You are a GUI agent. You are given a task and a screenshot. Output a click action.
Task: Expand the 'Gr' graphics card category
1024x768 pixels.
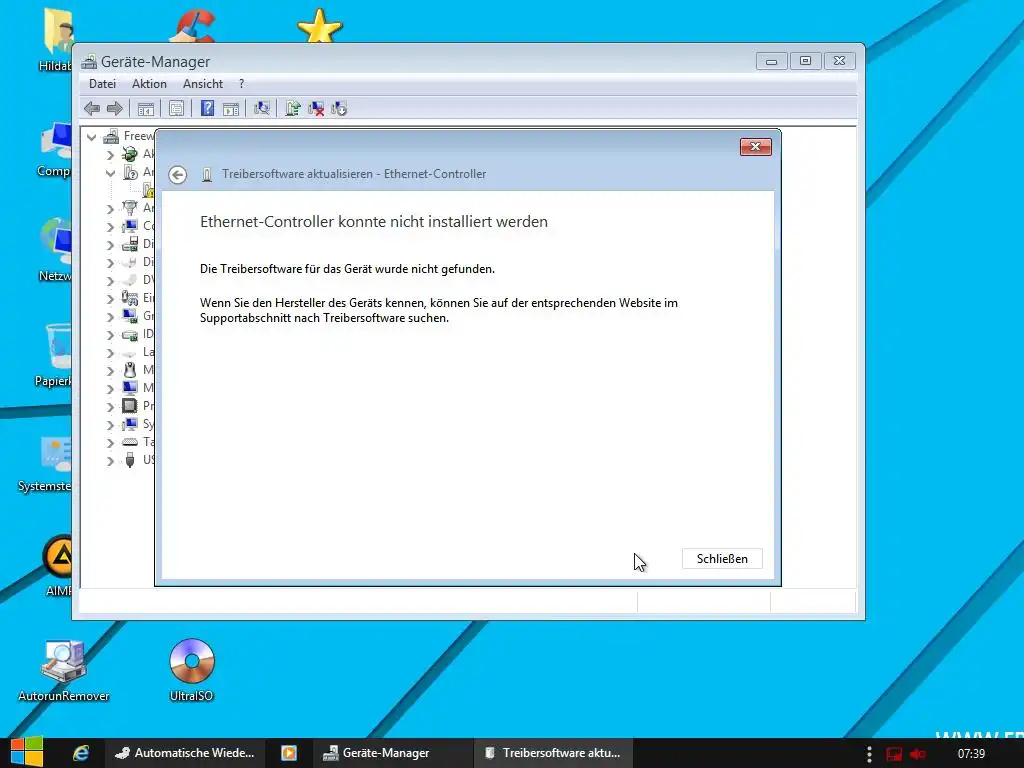110,317
